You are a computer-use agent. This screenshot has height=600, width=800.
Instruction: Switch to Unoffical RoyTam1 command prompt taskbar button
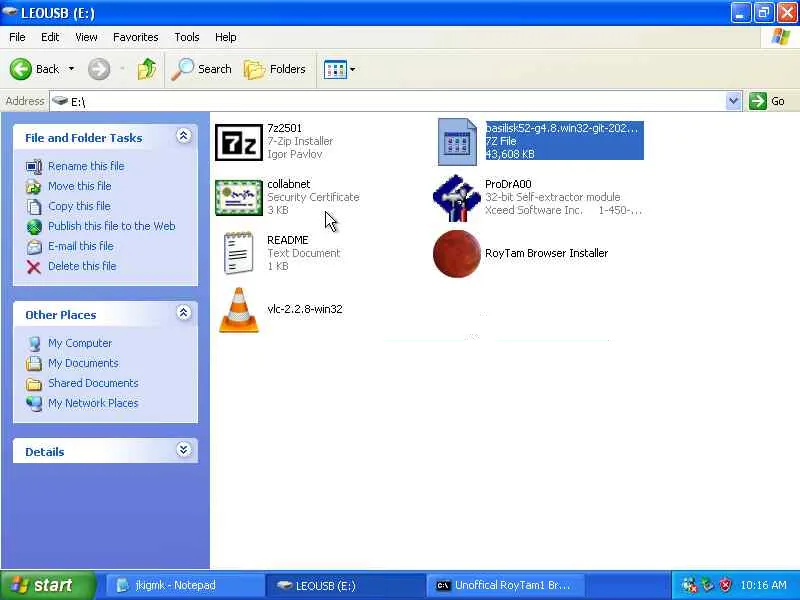[505, 585]
